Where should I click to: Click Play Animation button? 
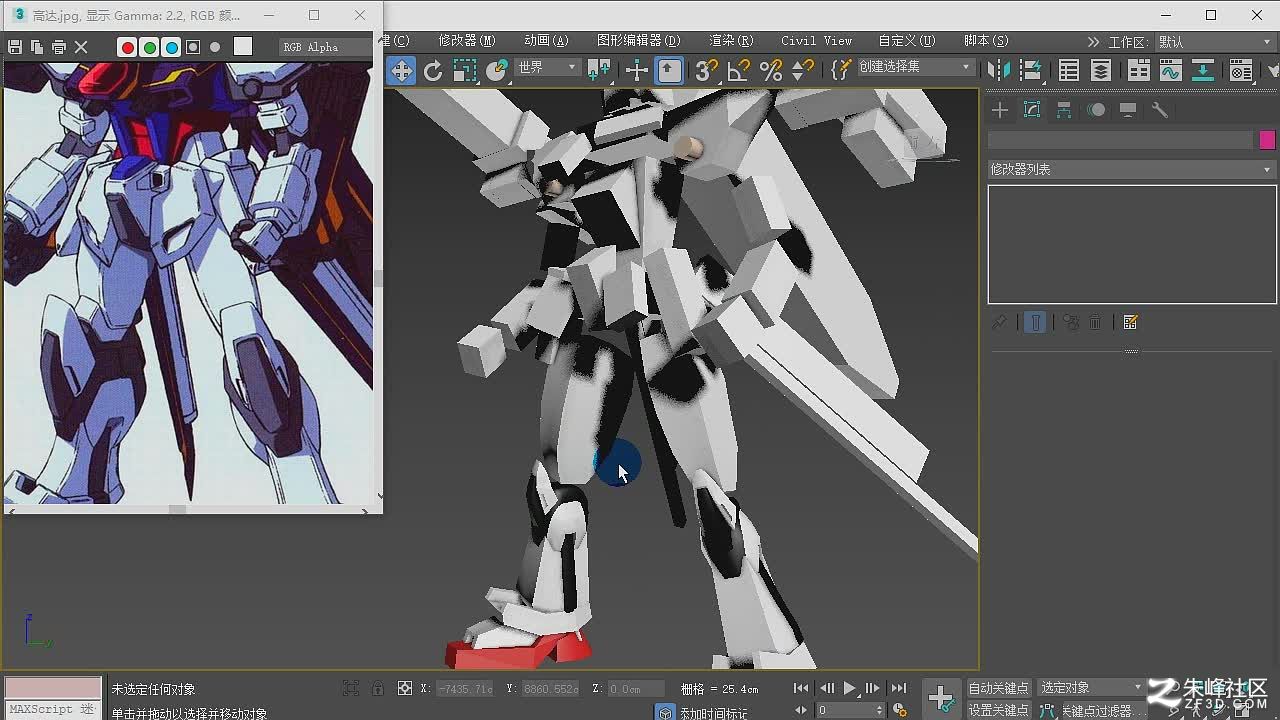[849, 688]
